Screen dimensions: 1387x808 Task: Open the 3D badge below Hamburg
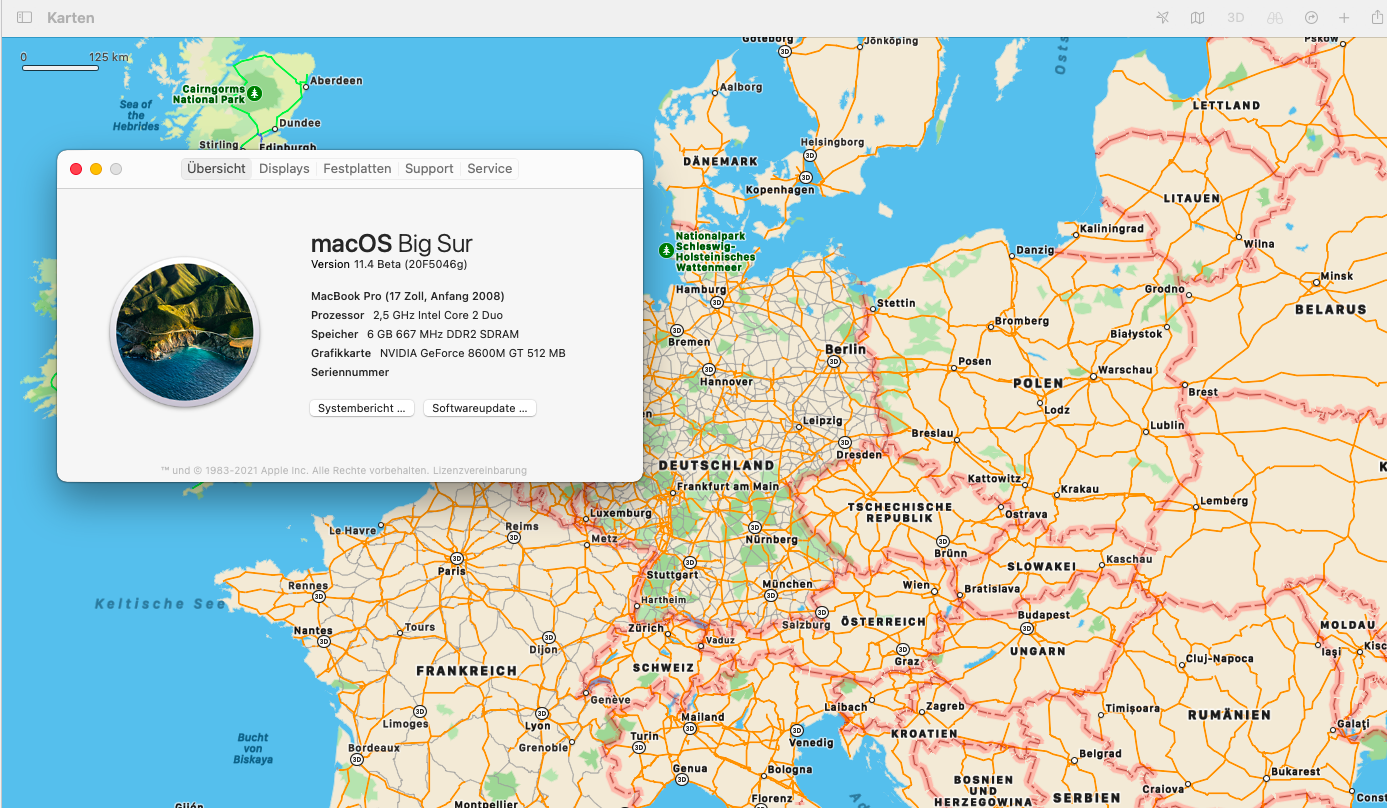716,303
